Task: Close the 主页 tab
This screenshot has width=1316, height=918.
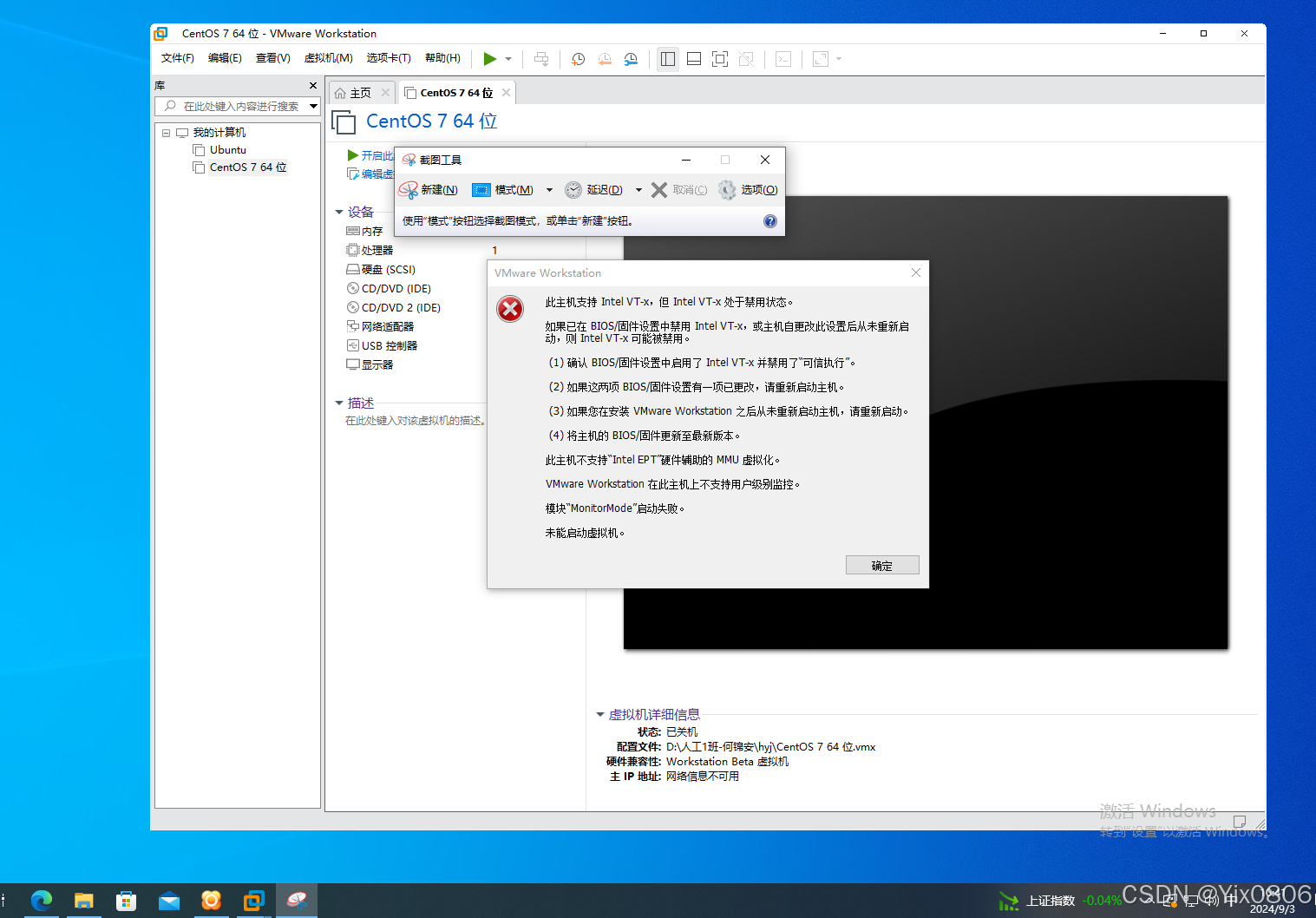Action: (385, 92)
